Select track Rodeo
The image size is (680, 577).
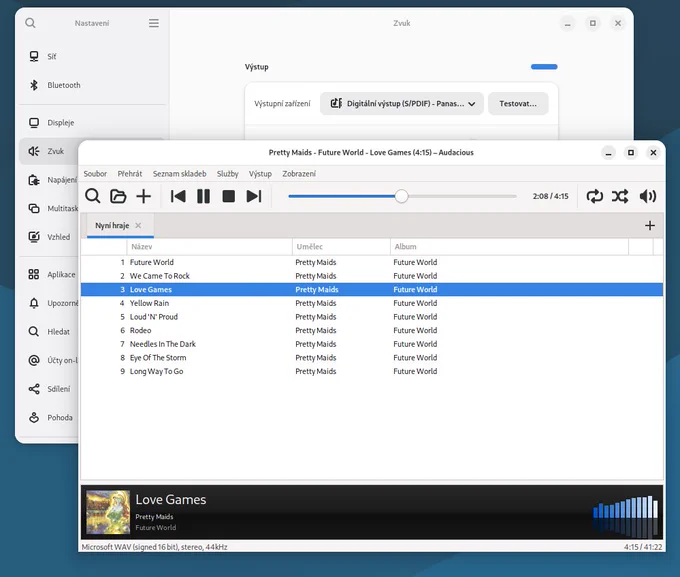(372, 331)
